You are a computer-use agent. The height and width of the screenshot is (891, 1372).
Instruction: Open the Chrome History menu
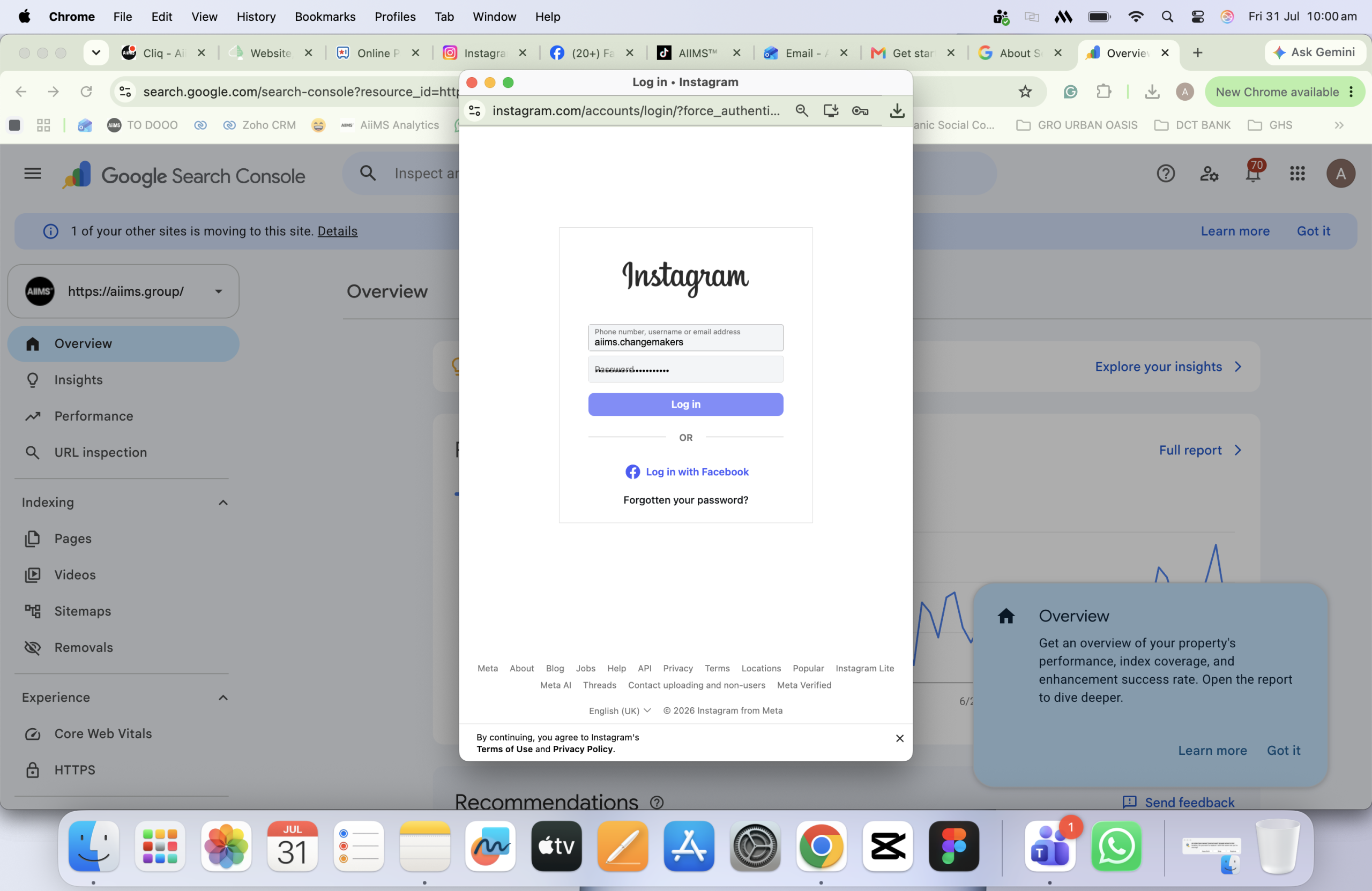(x=256, y=17)
